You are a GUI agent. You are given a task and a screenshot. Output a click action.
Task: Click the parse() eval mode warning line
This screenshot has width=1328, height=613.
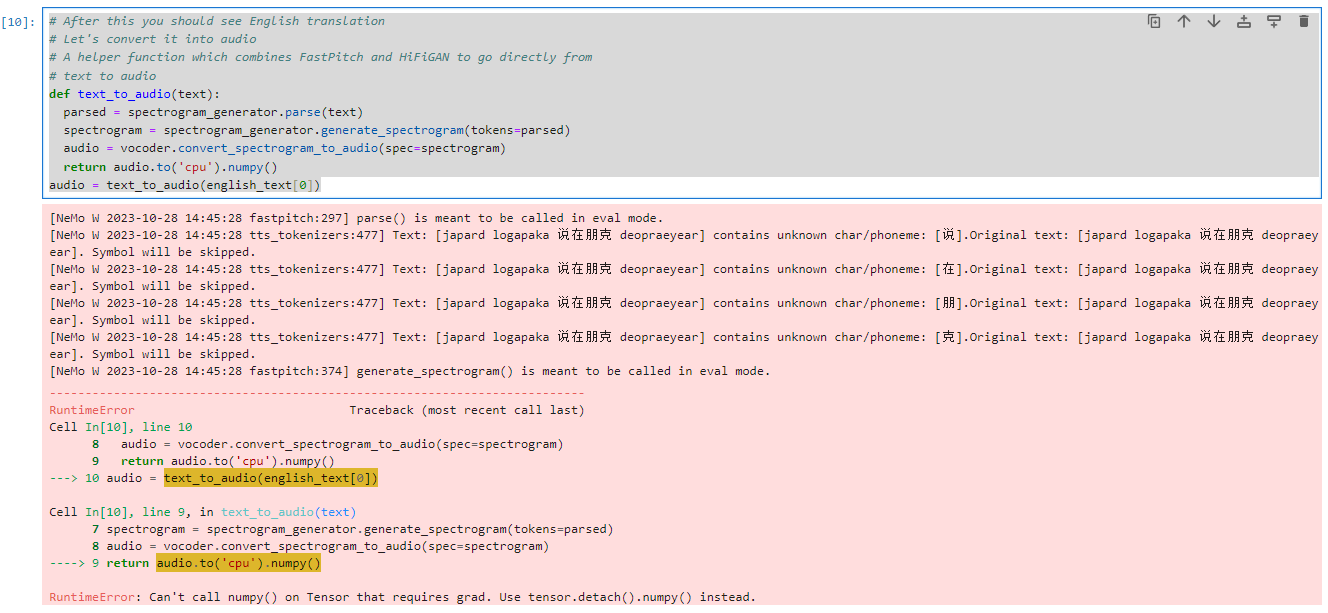[356, 218]
